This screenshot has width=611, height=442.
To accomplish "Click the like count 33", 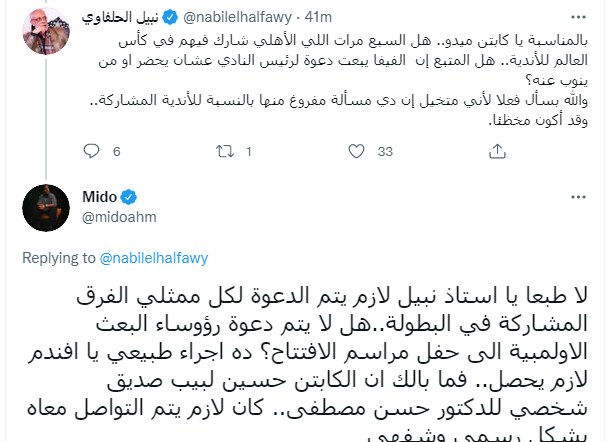I will click(386, 152).
